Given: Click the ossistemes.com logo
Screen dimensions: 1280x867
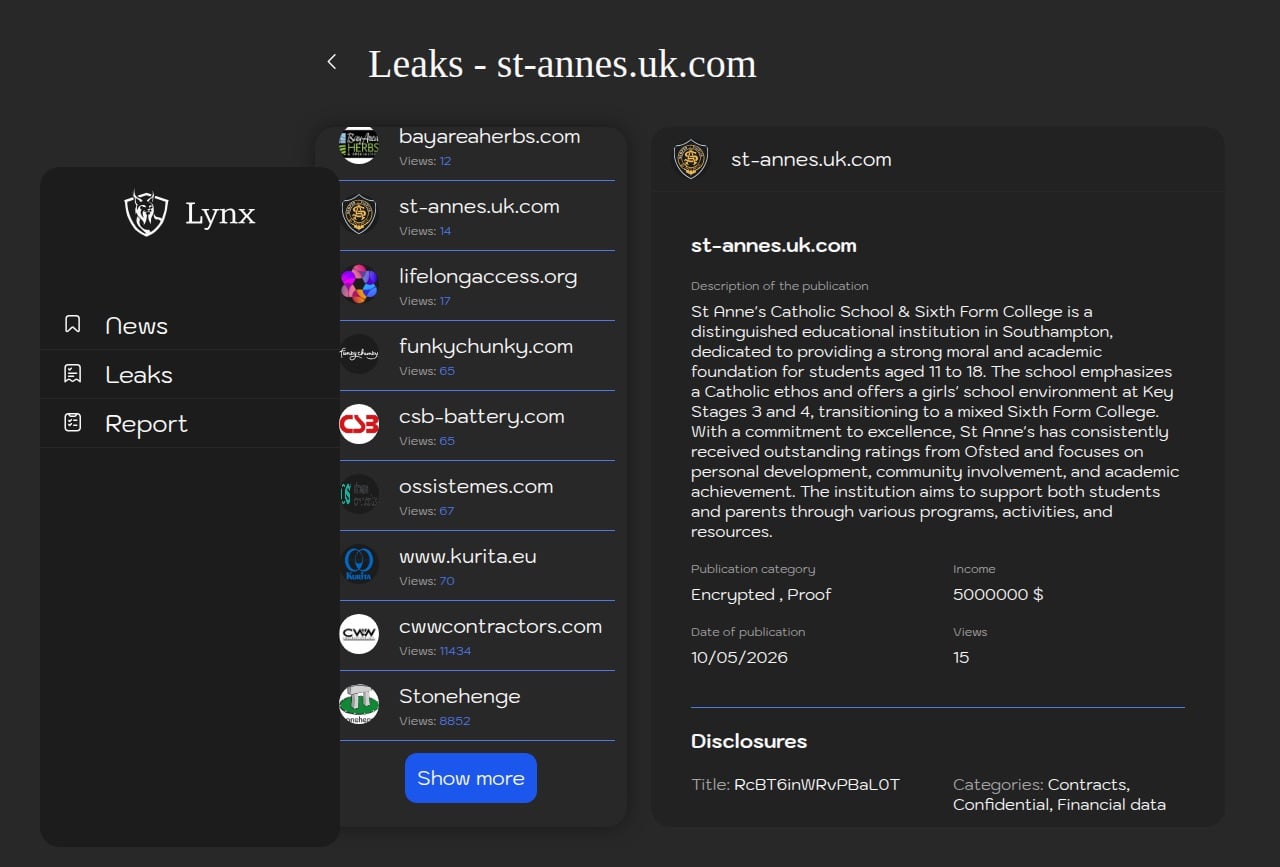Looking at the screenshot, I should point(359,494).
